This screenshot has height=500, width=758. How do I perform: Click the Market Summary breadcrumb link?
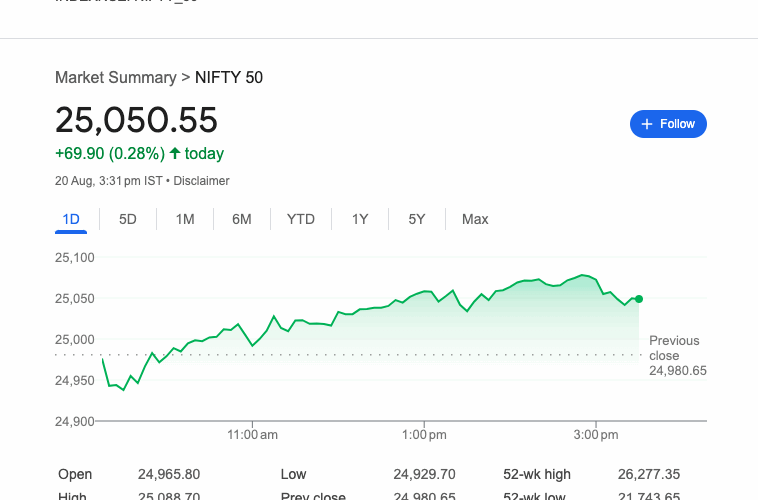[x=115, y=77]
